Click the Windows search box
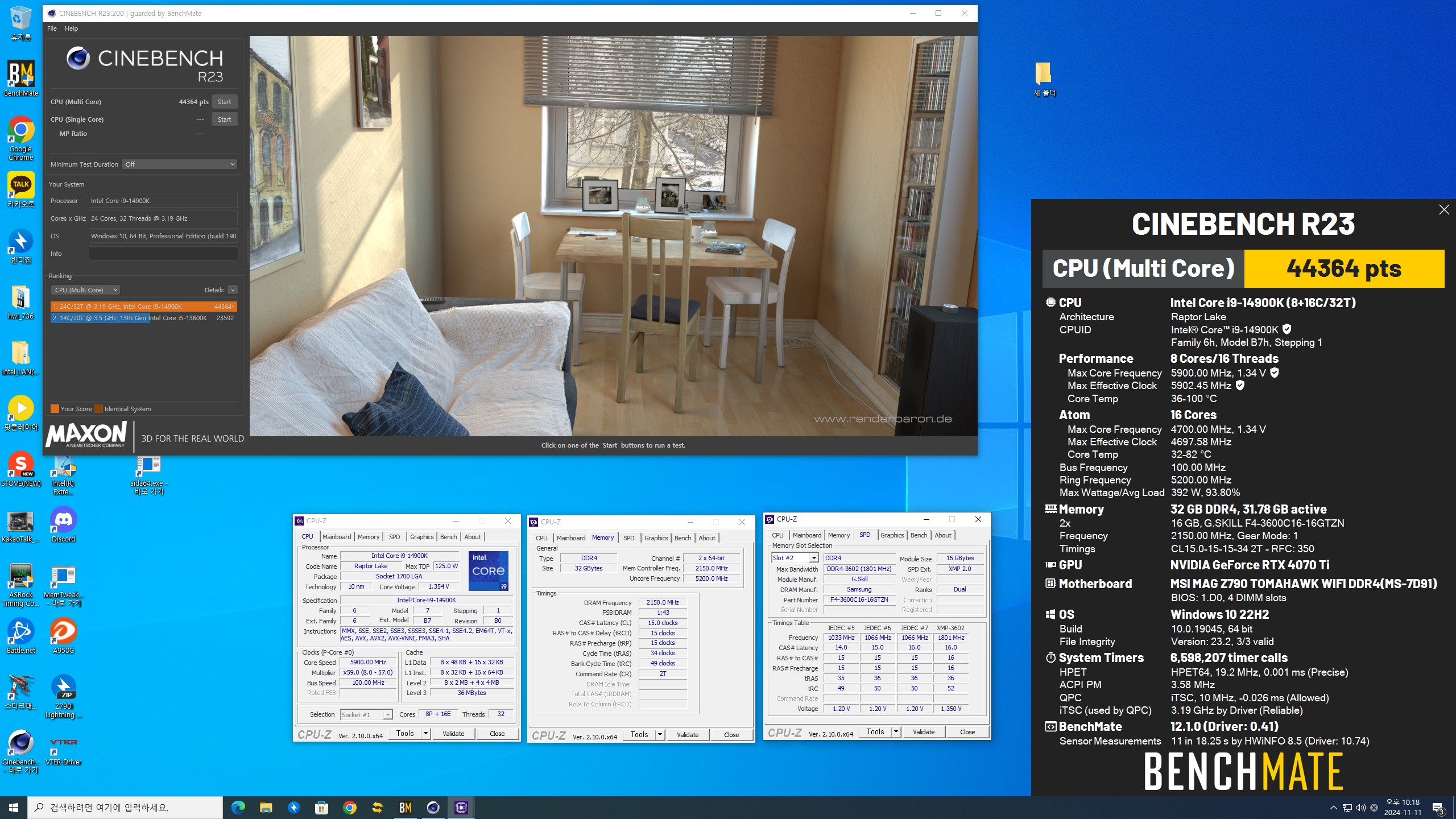The width and height of the screenshot is (1456, 819). (x=125, y=808)
